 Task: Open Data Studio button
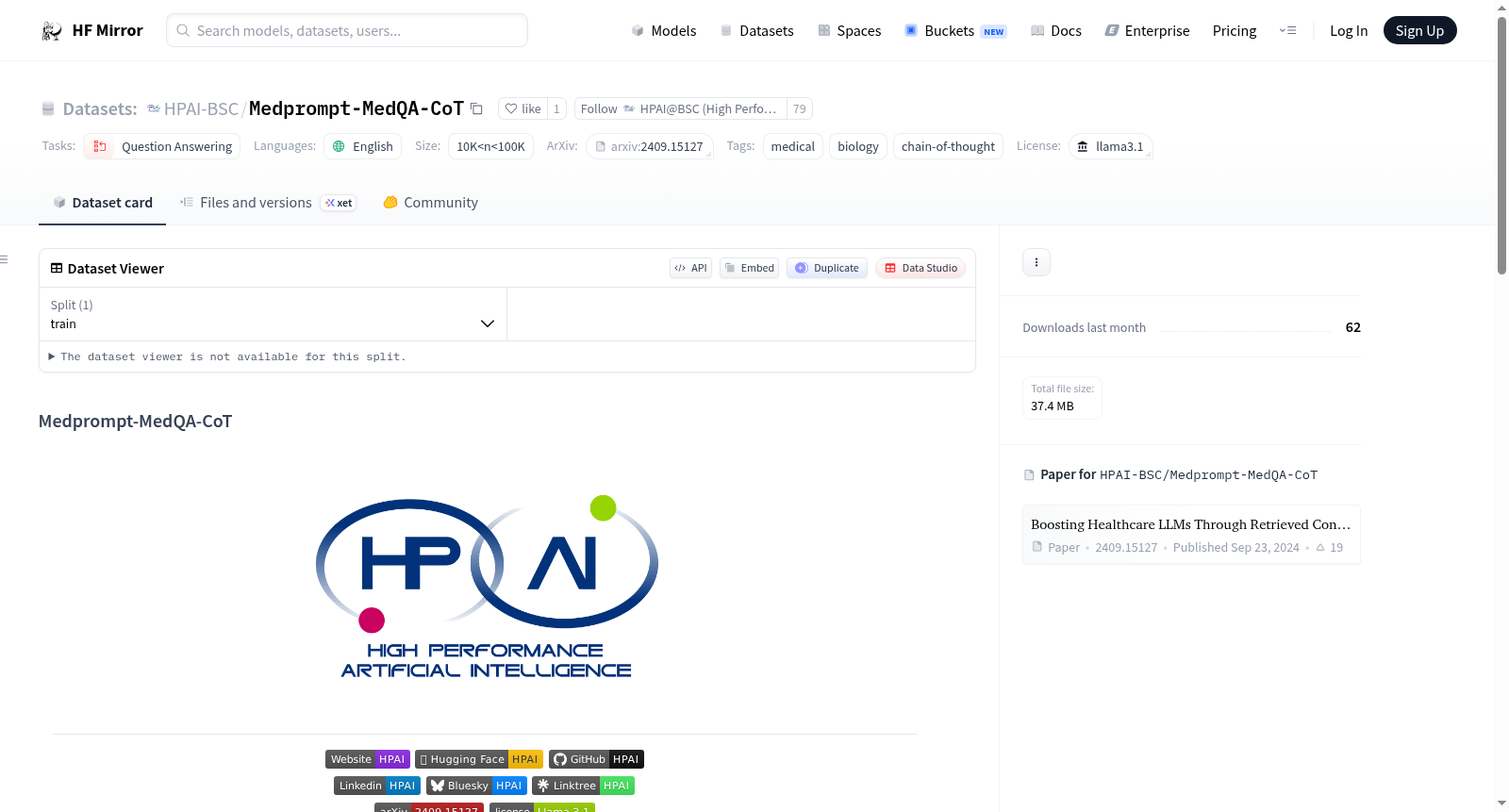(920, 268)
